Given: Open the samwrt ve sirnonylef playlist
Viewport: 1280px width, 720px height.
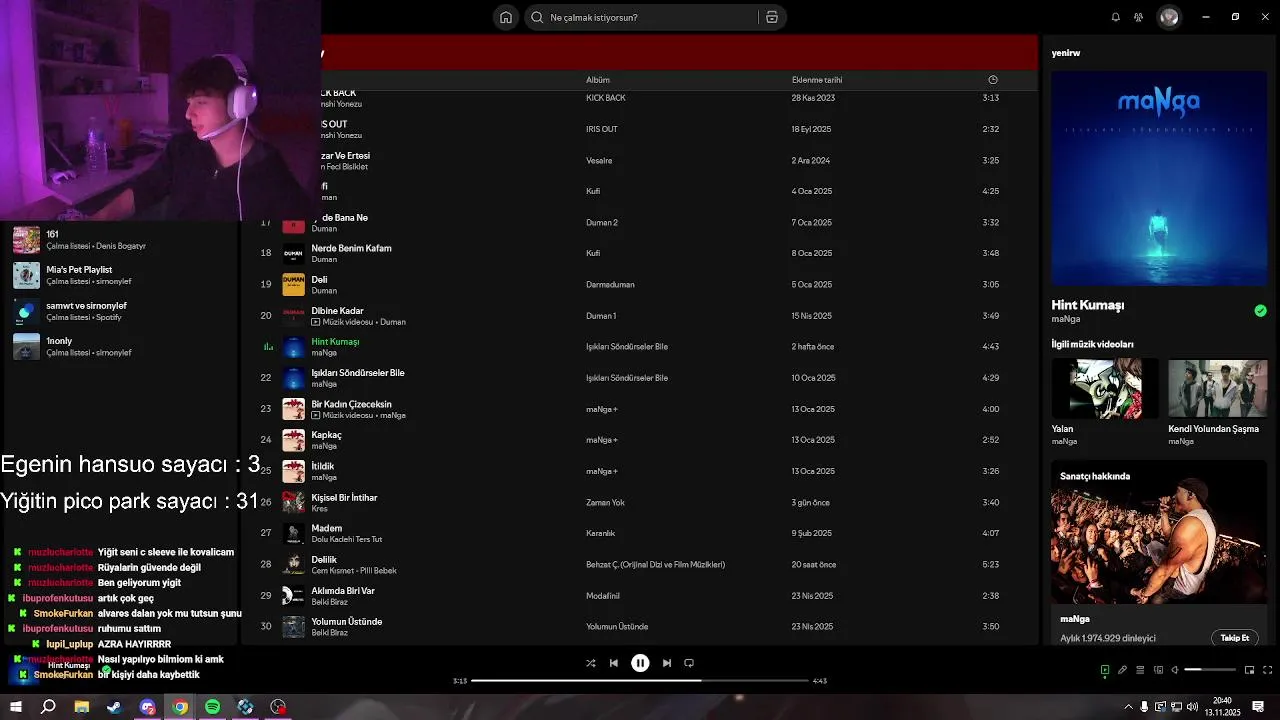Looking at the screenshot, I should 120,311.
